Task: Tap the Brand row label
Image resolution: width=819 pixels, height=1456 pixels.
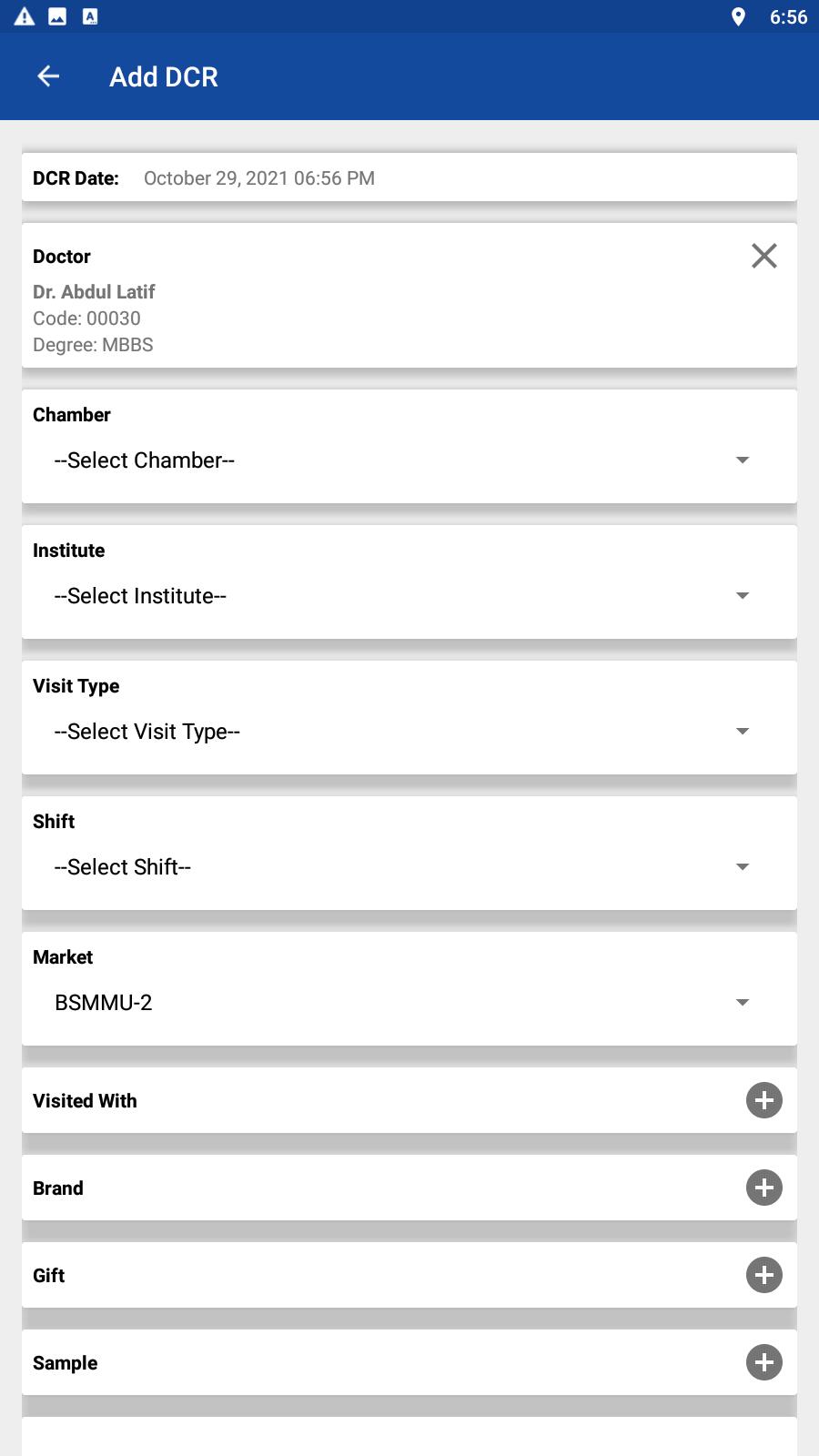Action: 58,1188
